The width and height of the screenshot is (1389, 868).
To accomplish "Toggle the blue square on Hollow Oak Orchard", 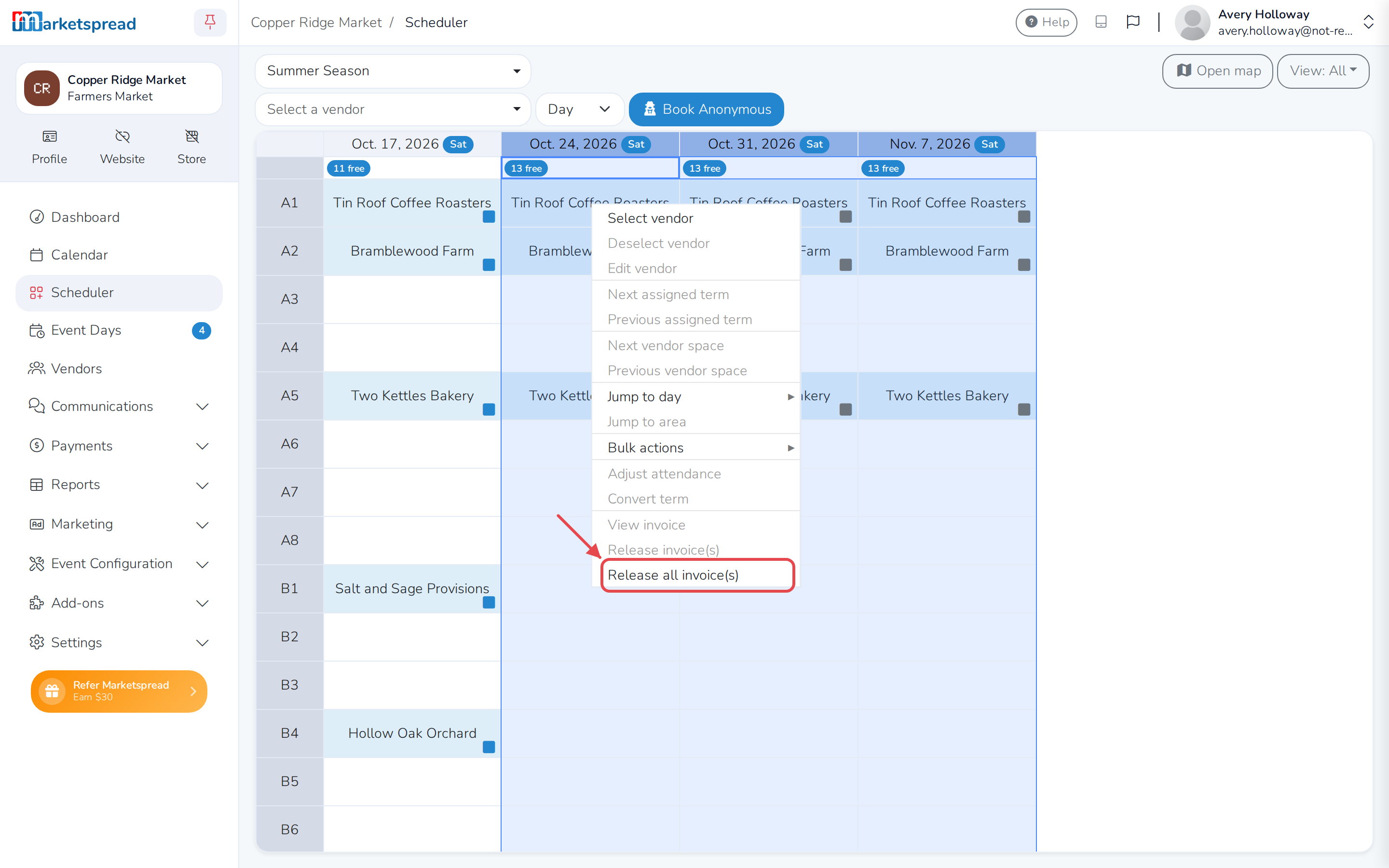I will tap(489, 747).
